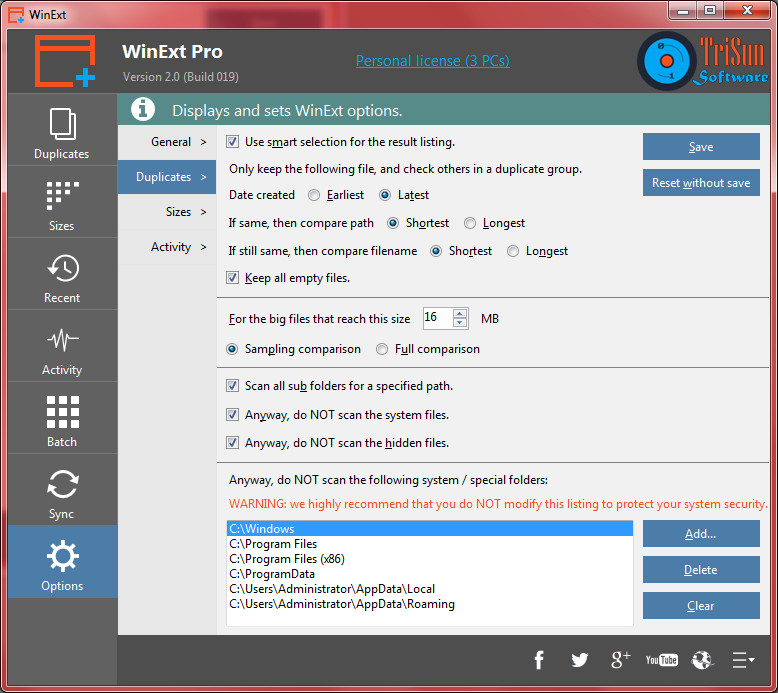The height and width of the screenshot is (693, 778).
Task: Click the Delete folder button
Action: [x=701, y=569]
